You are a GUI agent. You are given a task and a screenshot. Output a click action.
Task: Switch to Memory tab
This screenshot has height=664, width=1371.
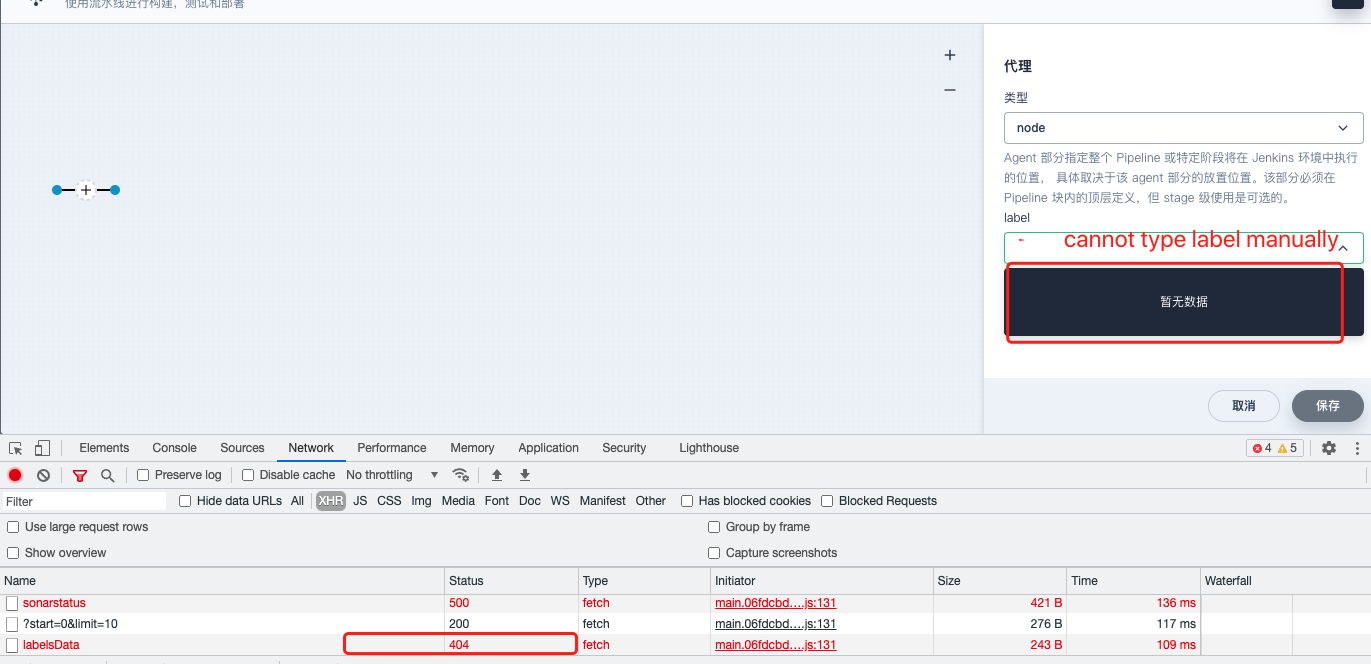tap(472, 448)
